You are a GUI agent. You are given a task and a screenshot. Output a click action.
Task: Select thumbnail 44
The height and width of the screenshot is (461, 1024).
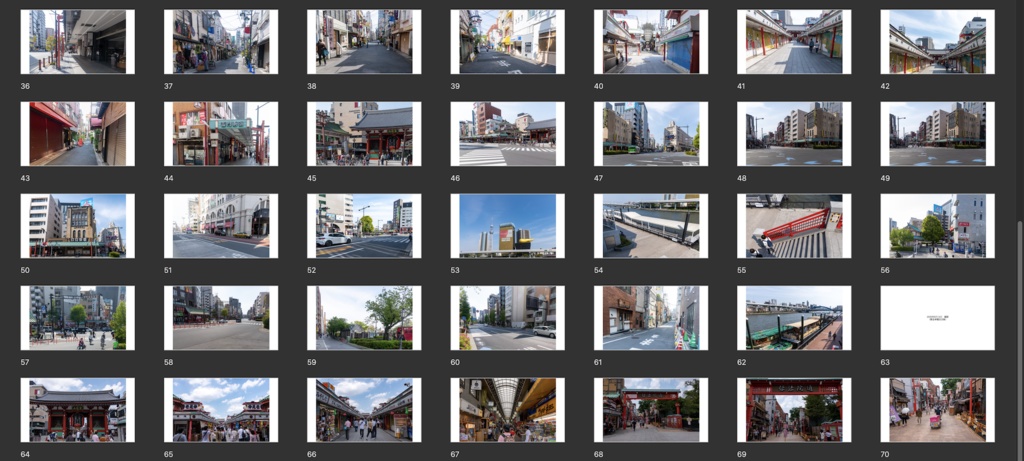(x=221, y=134)
